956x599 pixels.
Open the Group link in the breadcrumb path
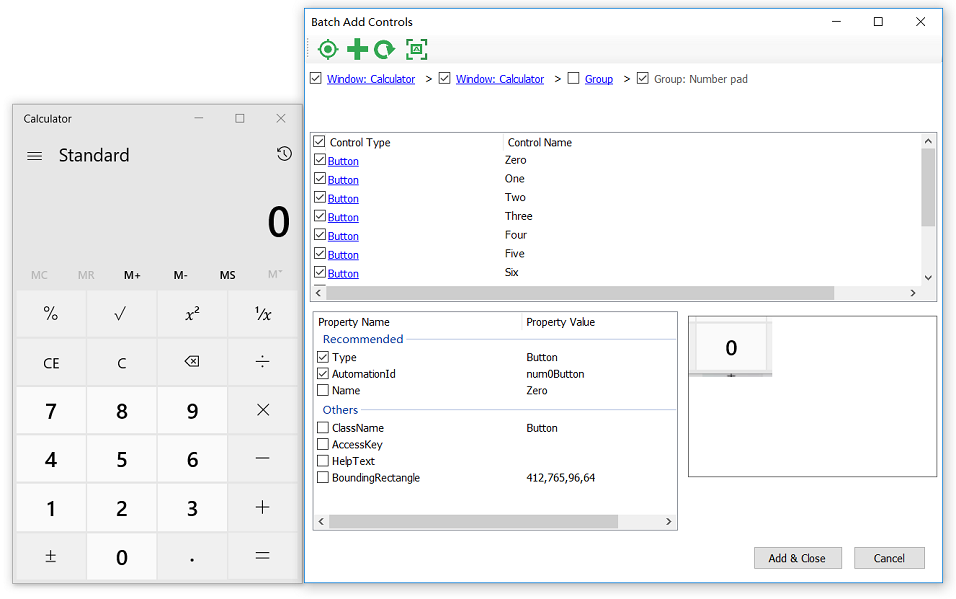[x=599, y=79]
